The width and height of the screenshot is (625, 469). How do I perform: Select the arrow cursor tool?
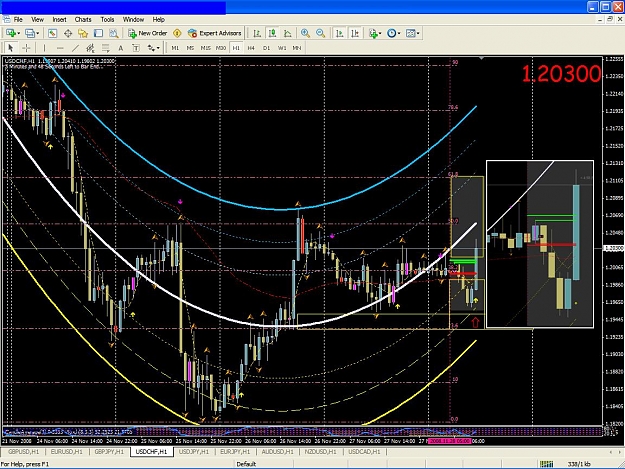11,48
